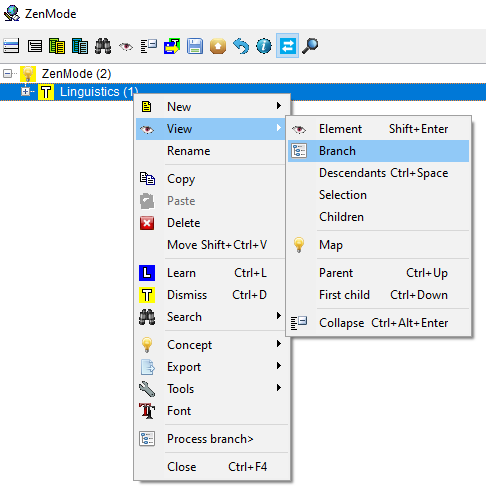
Task: Click the teal documents toolbar icon
Action: point(80,46)
